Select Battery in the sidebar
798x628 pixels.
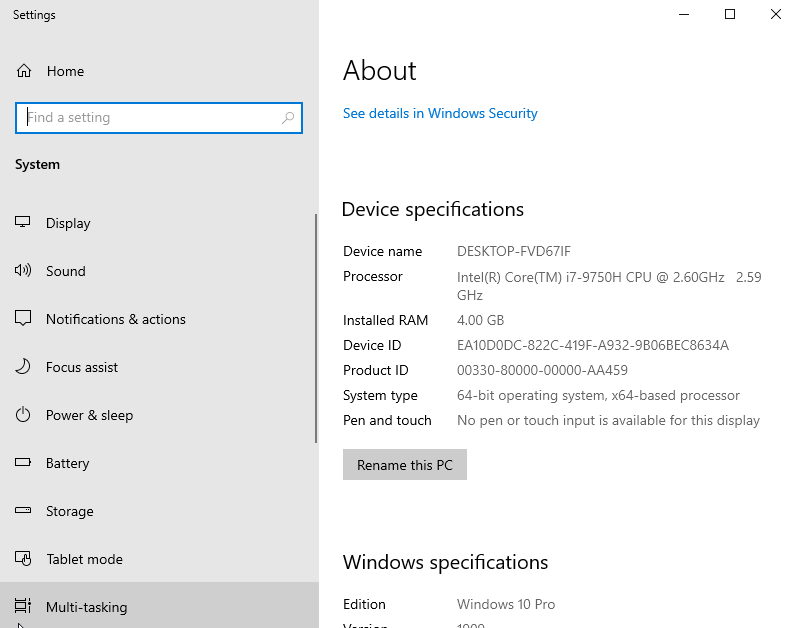click(x=158, y=463)
